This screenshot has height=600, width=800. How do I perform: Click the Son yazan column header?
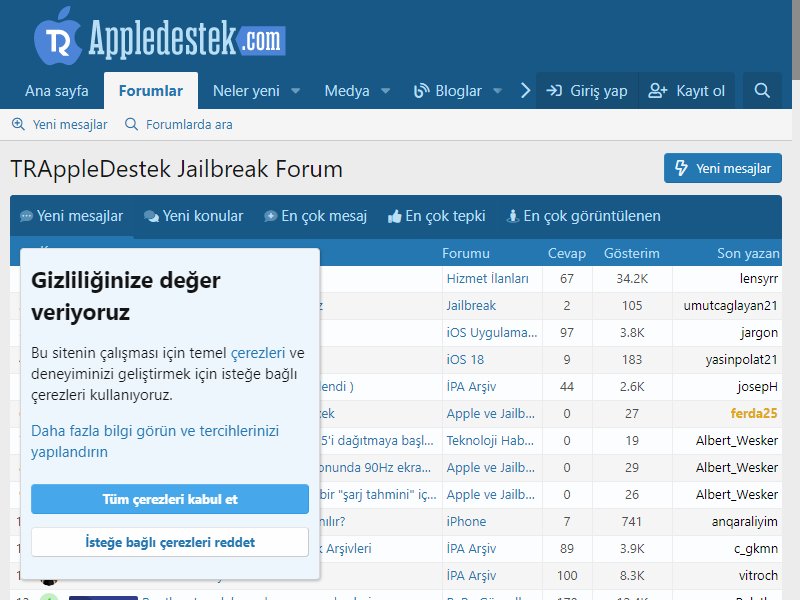tap(748, 254)
